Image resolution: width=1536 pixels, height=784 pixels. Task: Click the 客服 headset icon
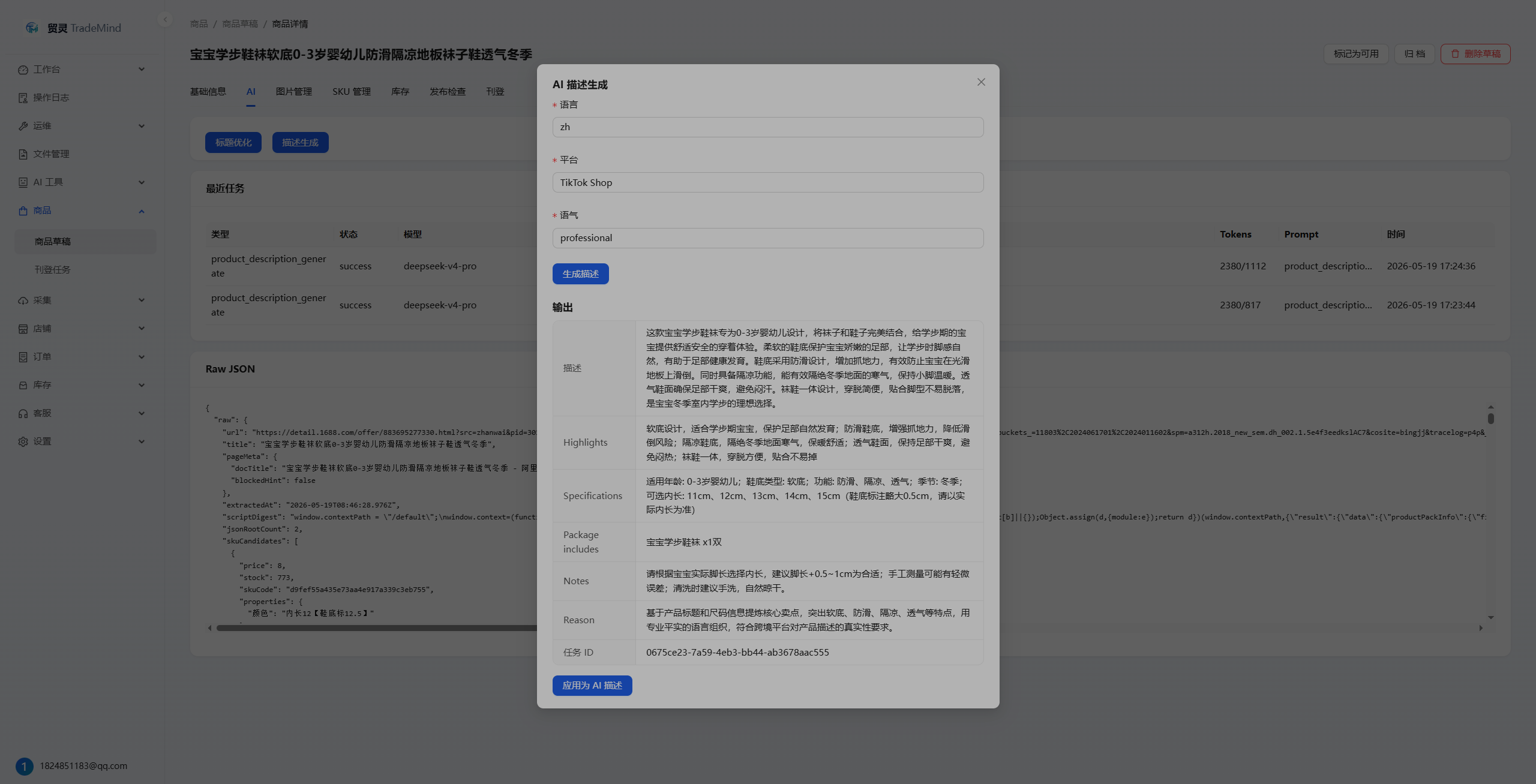point(23,413)
